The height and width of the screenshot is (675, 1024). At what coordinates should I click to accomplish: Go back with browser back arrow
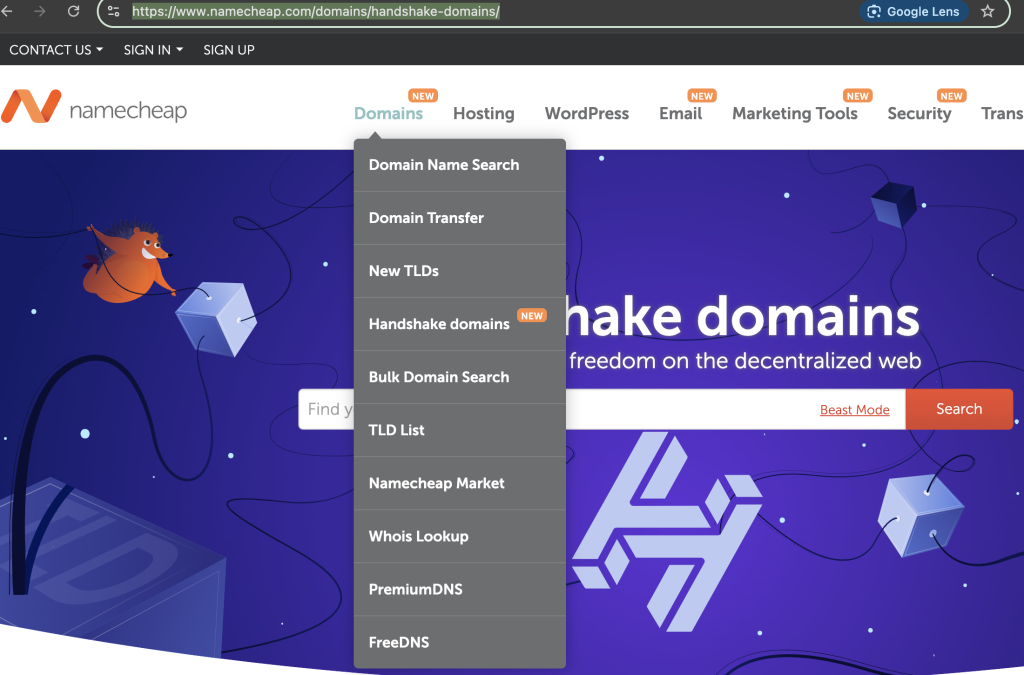(8, 12)
